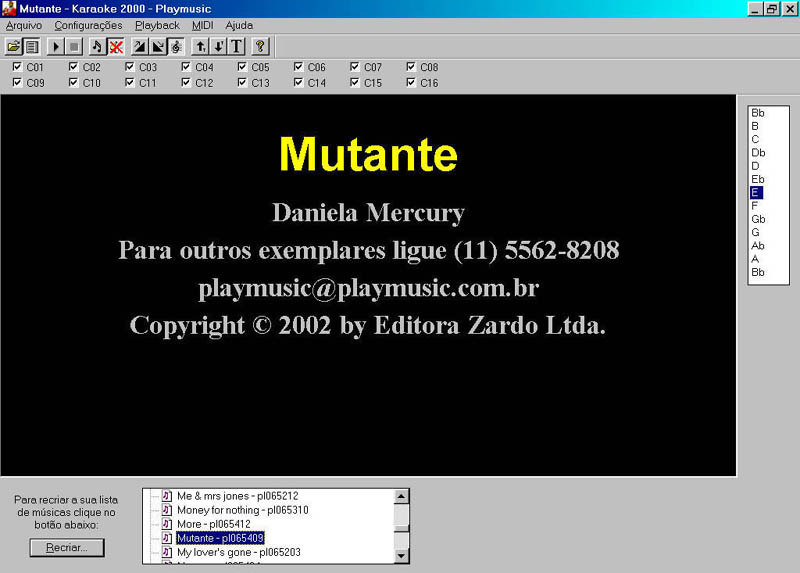Viewport: 800px width, 573px height.
Task: Start playback with the play button
Action: pyautogui.click(x=56, y=47)
